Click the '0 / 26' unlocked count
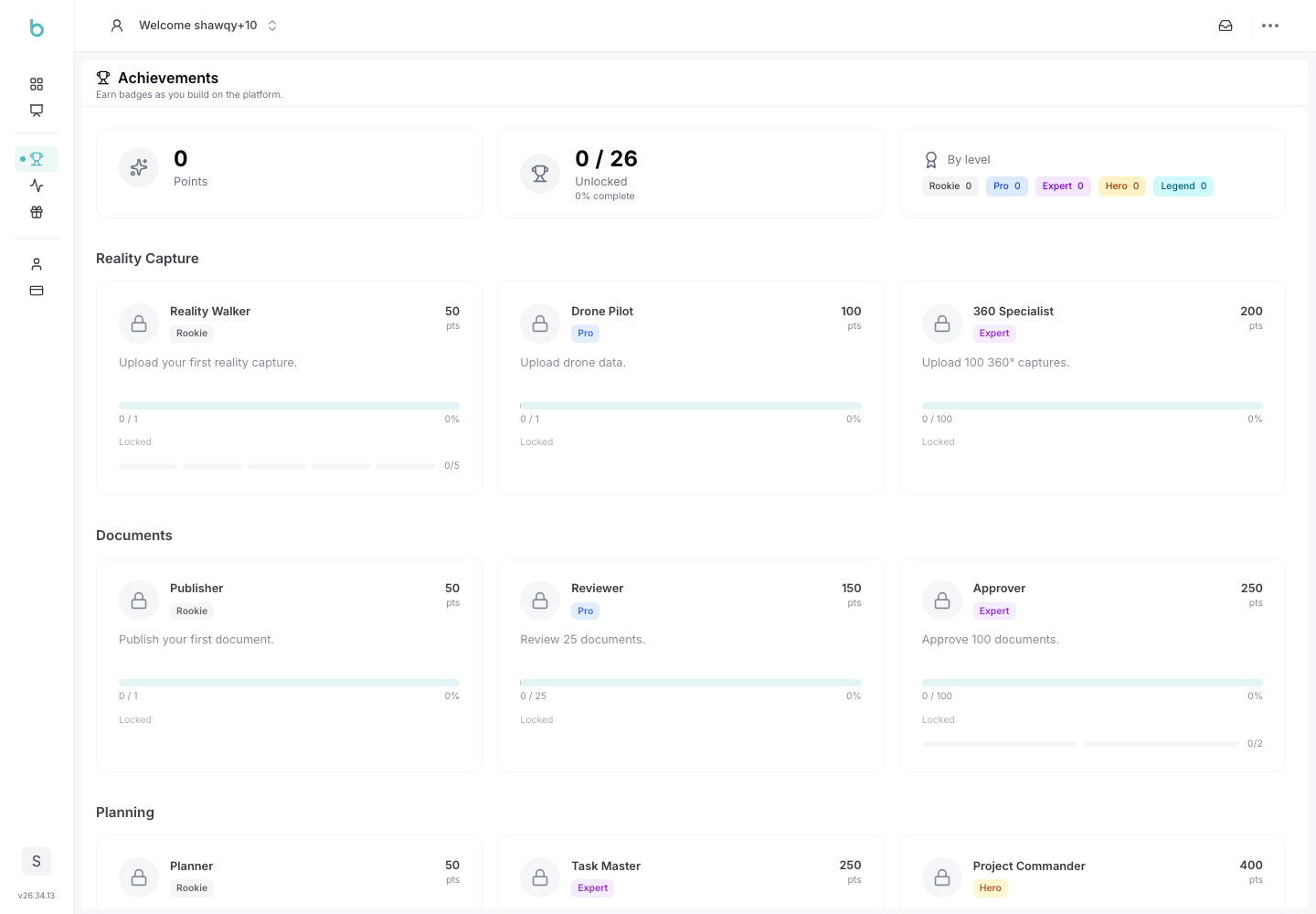This screenshot has height=914, width=1316. click(606, 159)
